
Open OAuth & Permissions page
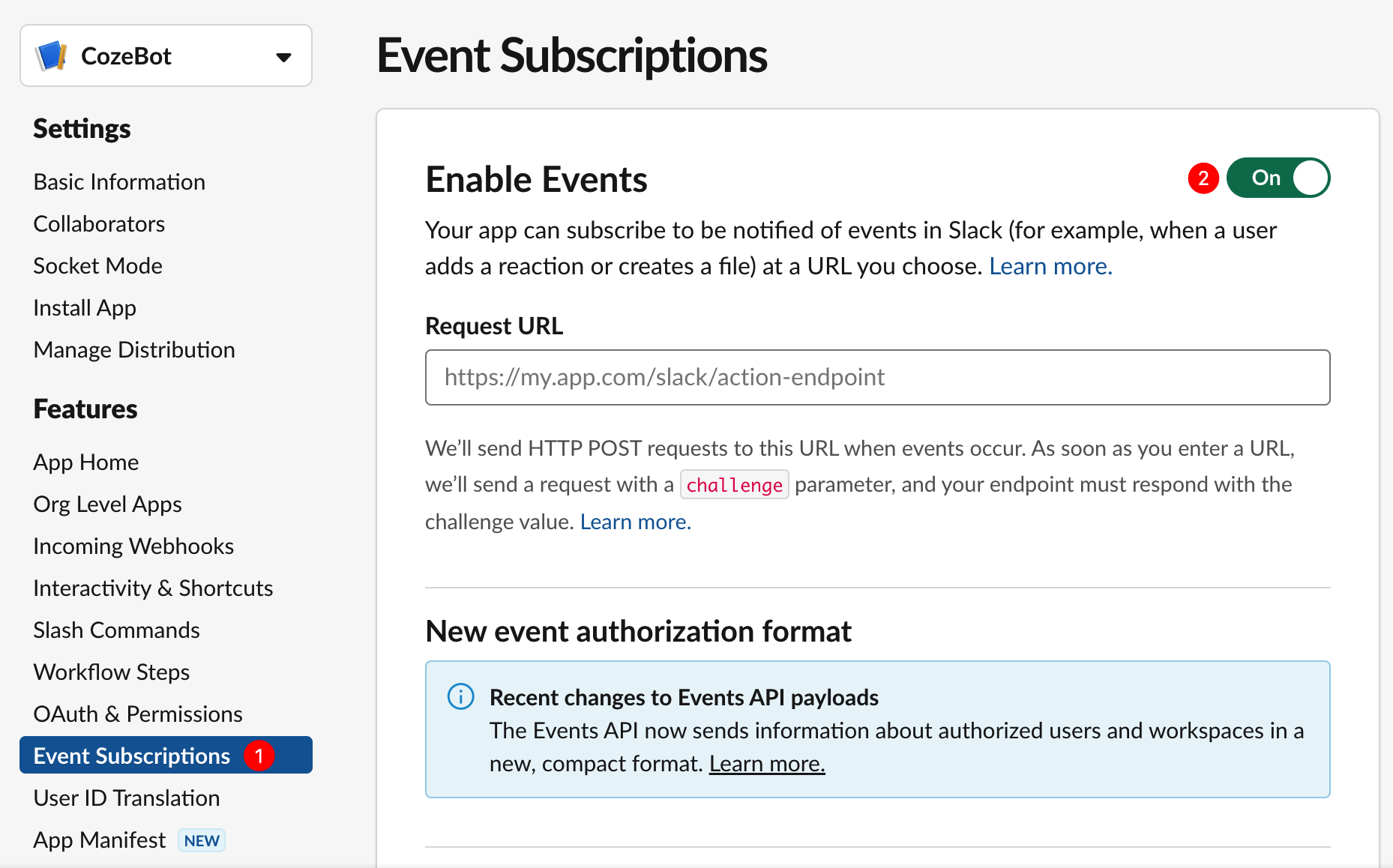point(138,714)
